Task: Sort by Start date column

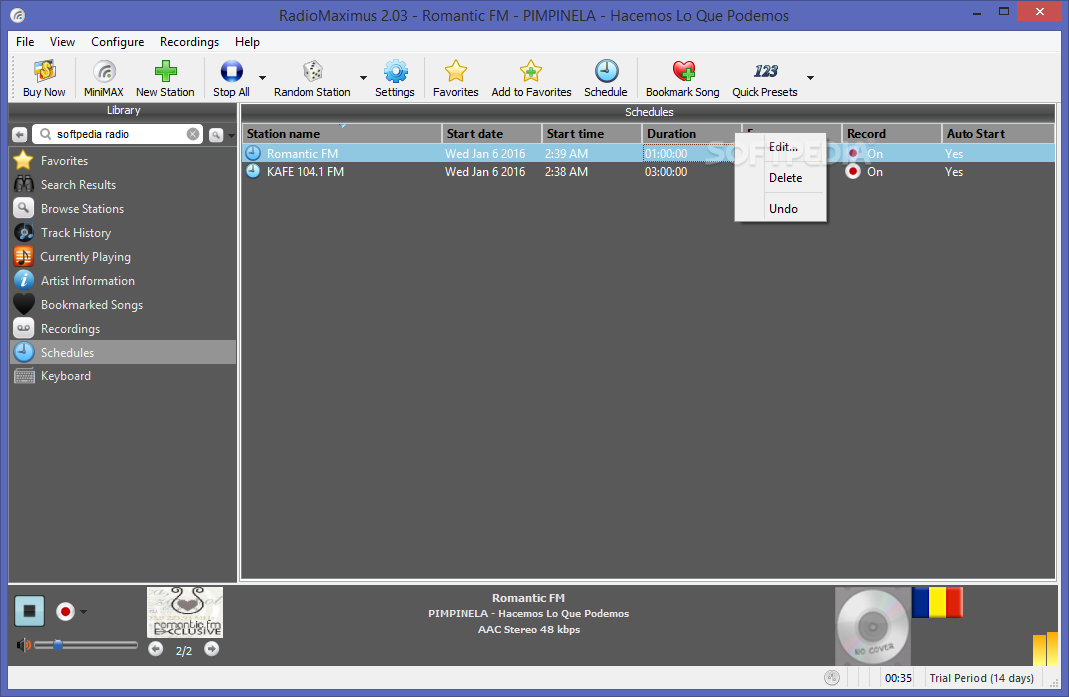Action: pos(492,134)
